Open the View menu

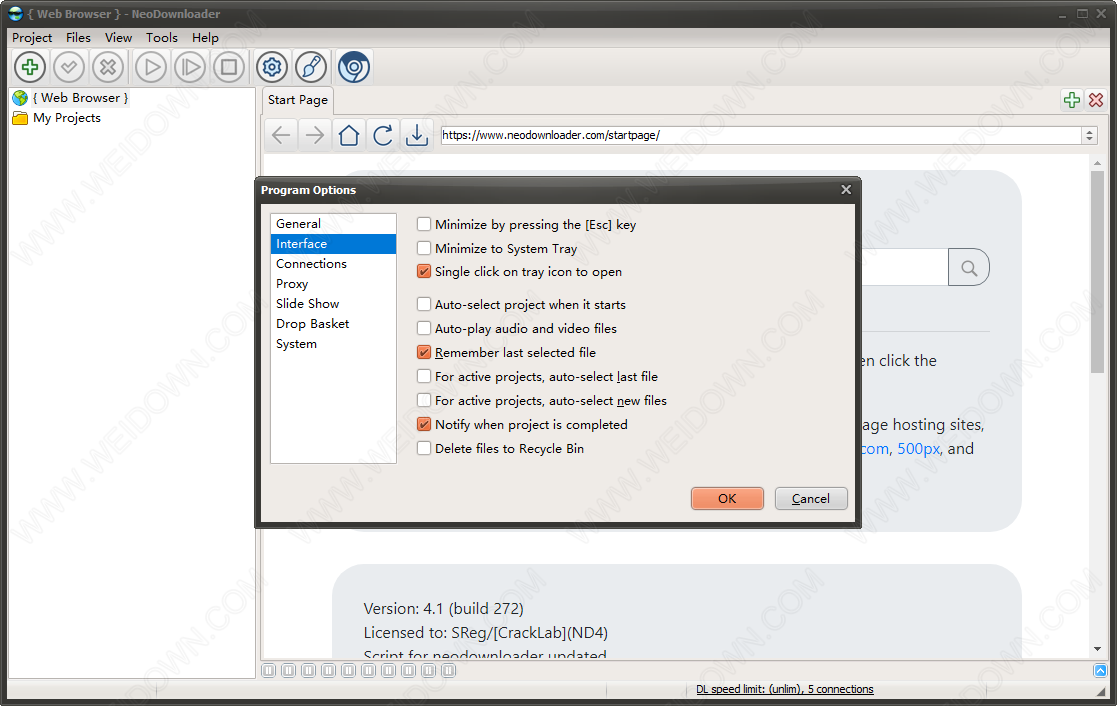click(x=118, y=38)
